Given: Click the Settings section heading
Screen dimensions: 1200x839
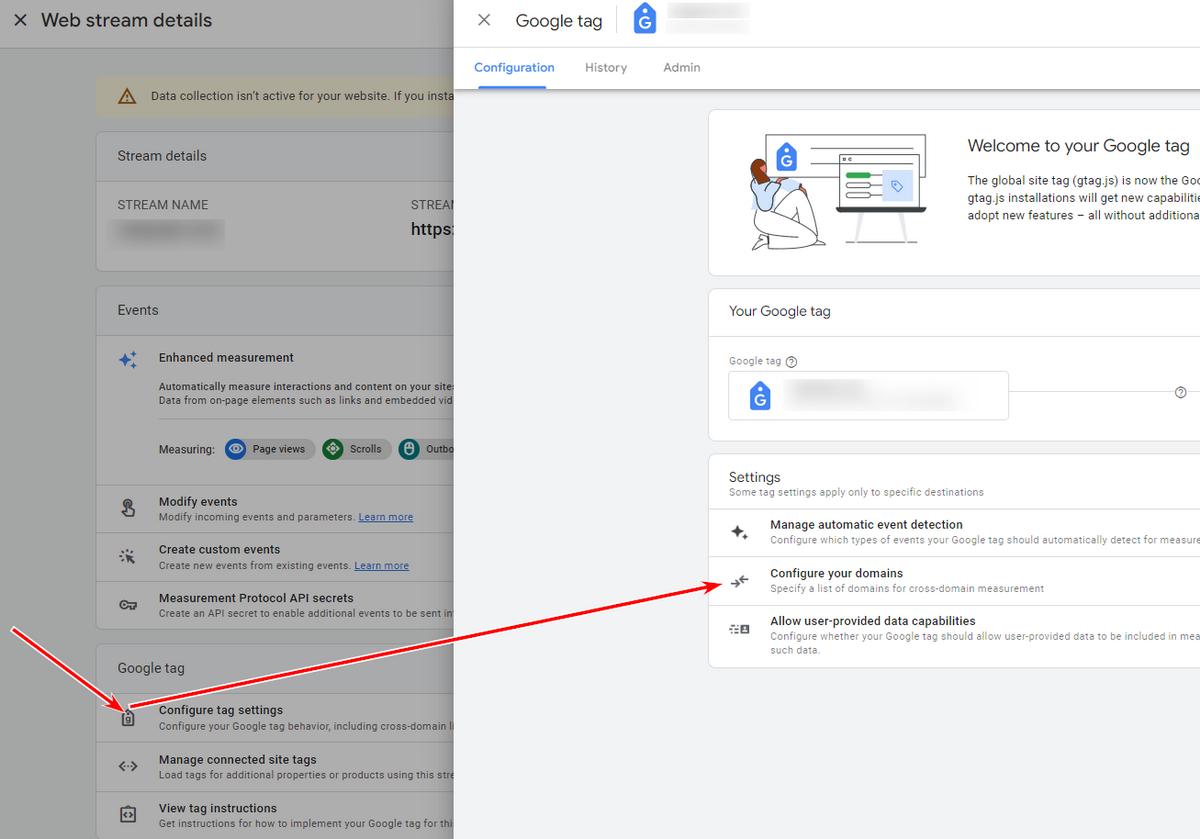Looking at the screenshot, I should [x=755, y=477].
